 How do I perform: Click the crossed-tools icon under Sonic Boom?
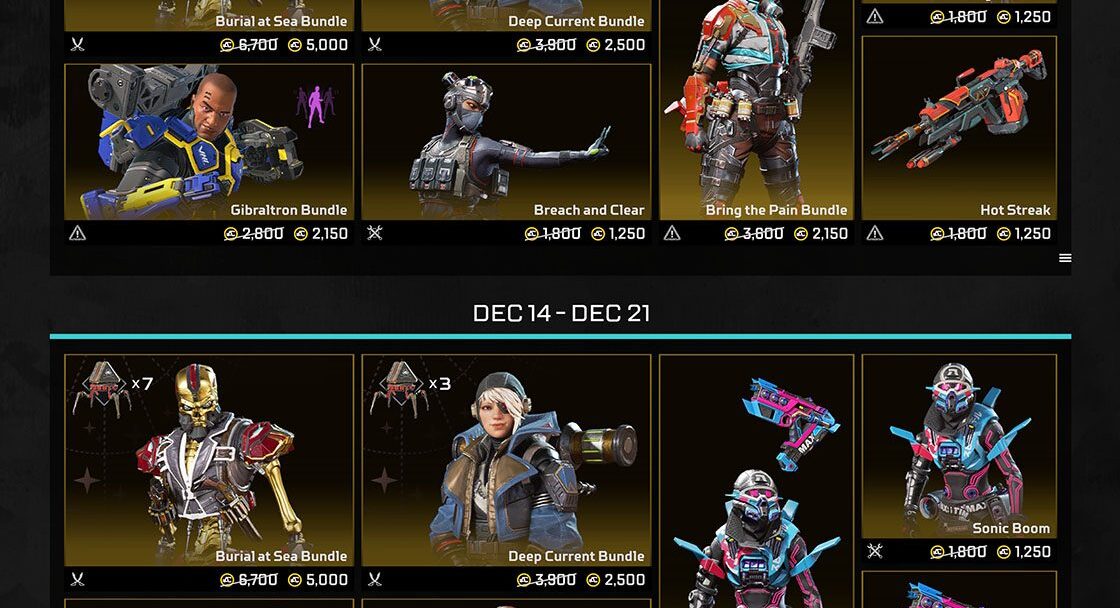pos(874,551)
